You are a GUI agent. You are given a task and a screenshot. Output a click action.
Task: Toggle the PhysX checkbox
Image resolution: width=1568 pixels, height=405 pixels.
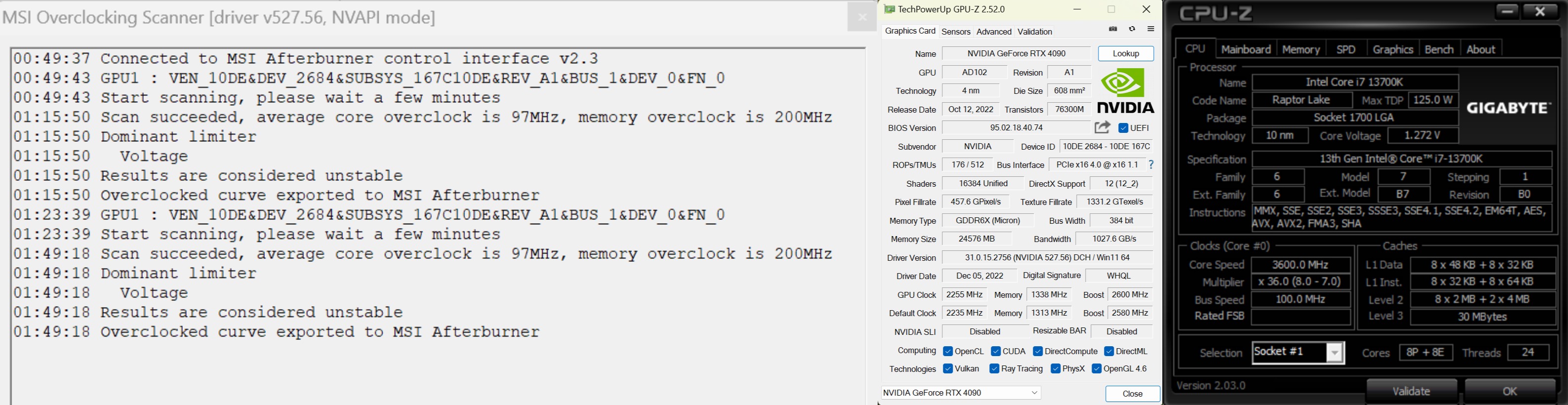tap(1056, 368)
